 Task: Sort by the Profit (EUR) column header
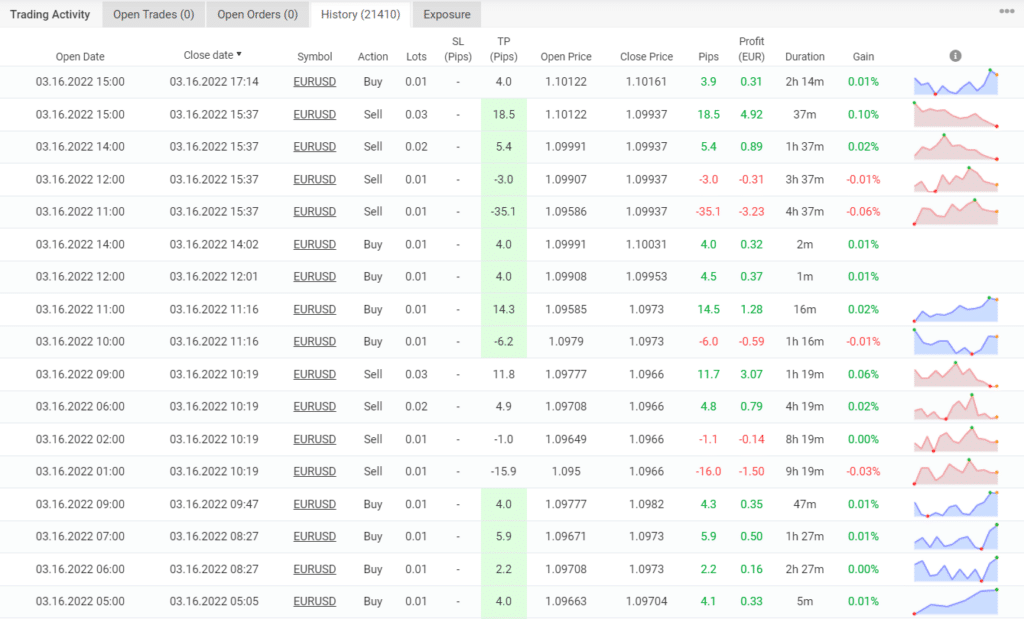[751, 50]
